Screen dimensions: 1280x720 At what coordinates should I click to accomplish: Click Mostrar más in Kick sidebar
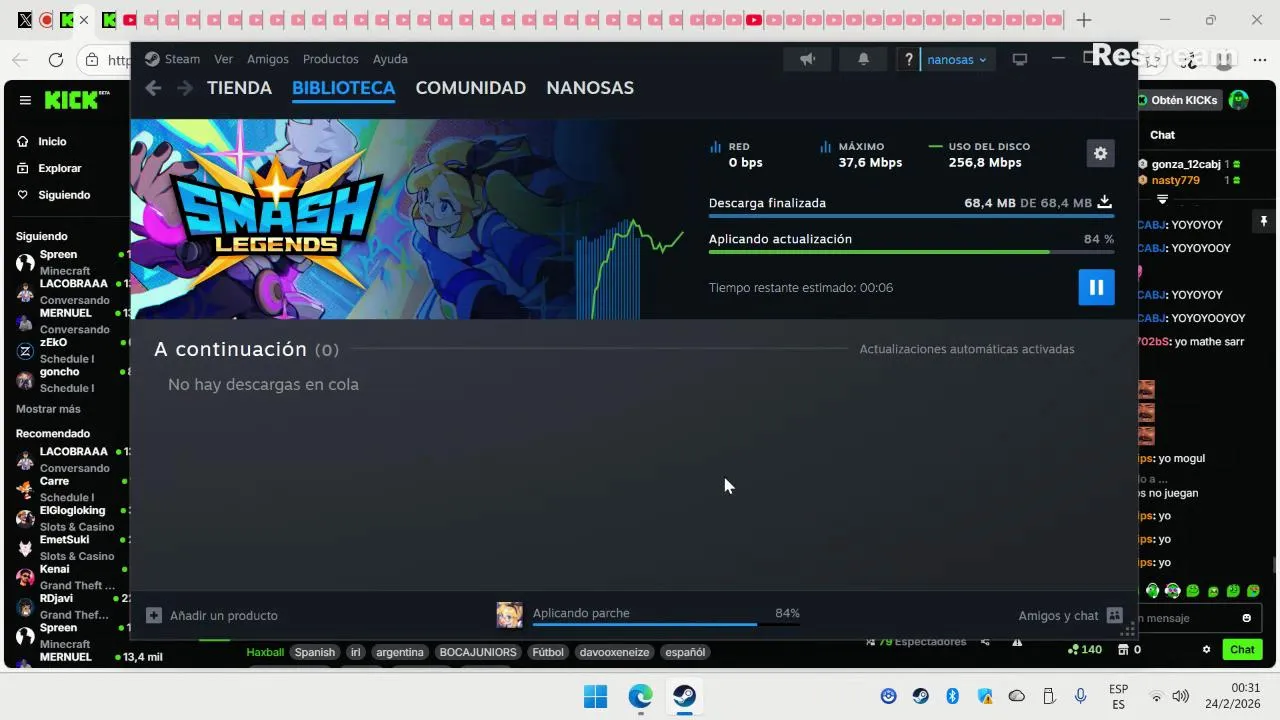coord(48,409)
